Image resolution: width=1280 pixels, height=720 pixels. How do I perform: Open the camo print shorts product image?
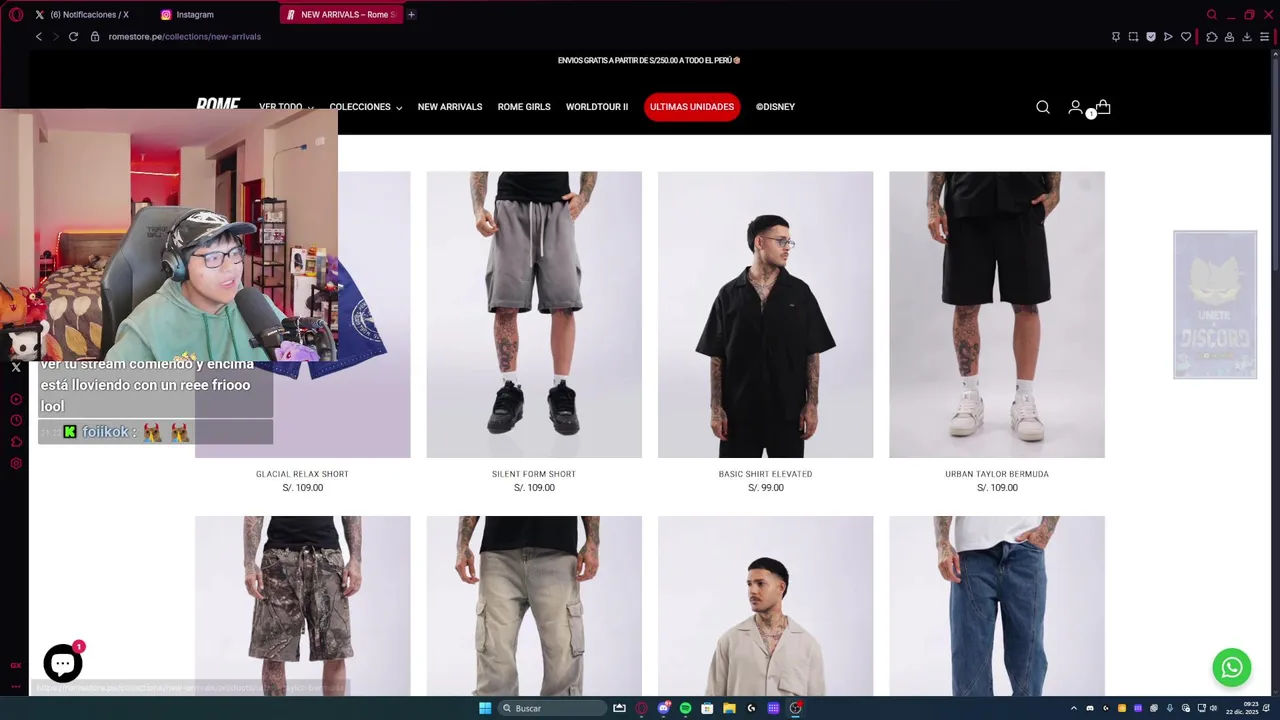click(302, 605)
